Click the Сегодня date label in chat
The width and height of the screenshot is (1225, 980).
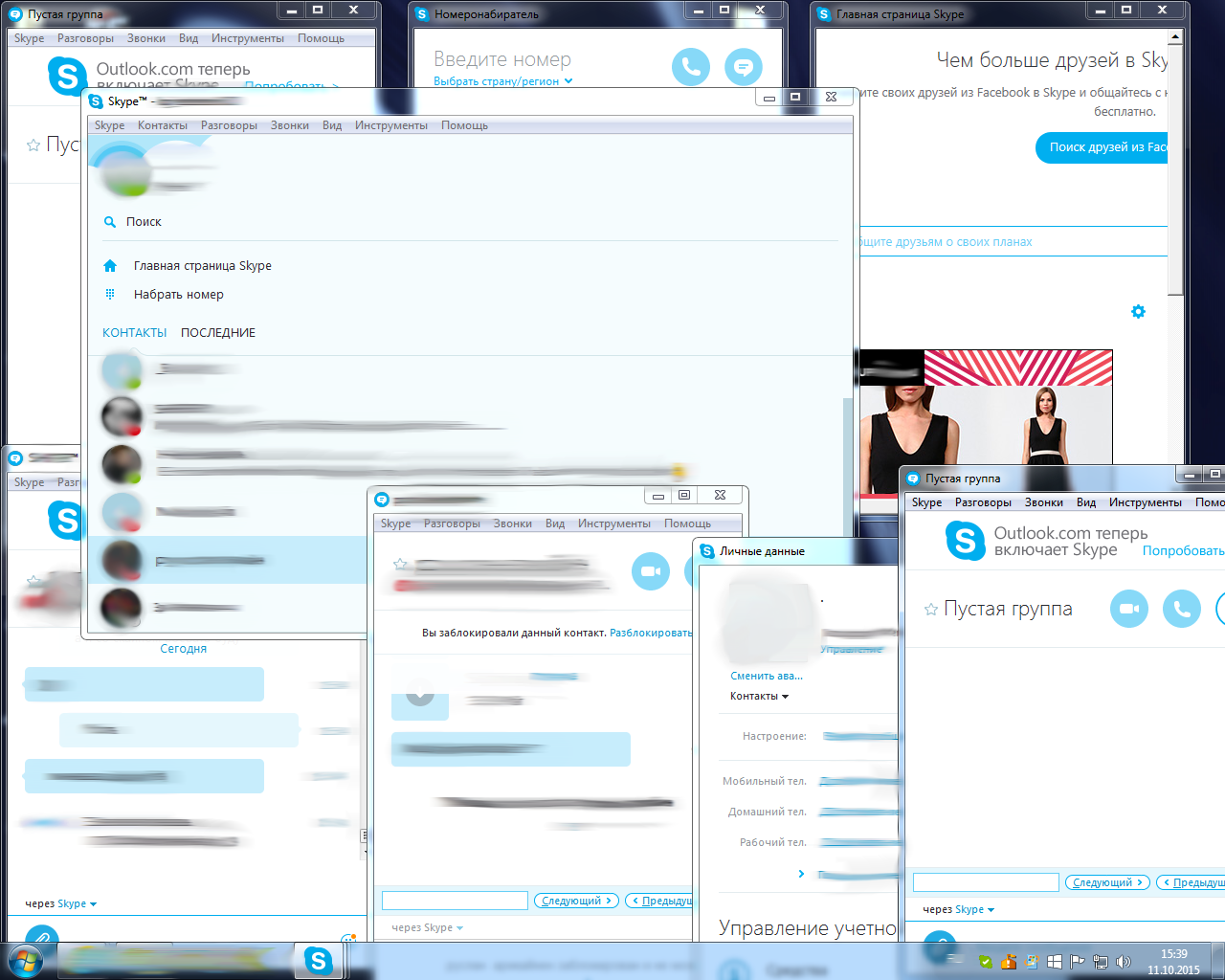point(183,649)
